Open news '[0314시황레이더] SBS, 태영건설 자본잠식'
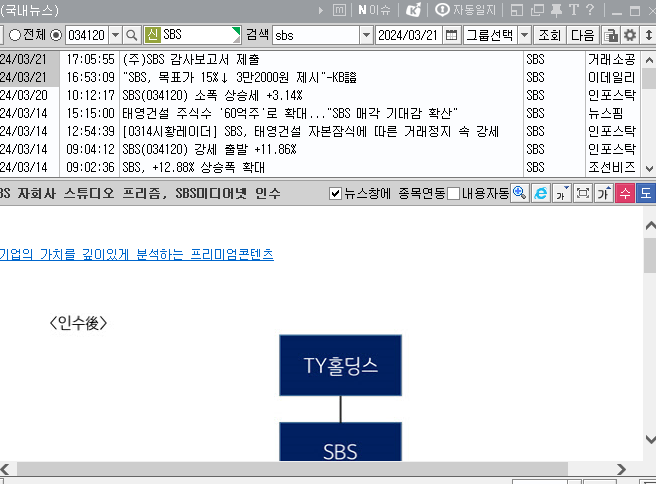The height and width of the screenshot is (484, 656). (x=310, y=131)
